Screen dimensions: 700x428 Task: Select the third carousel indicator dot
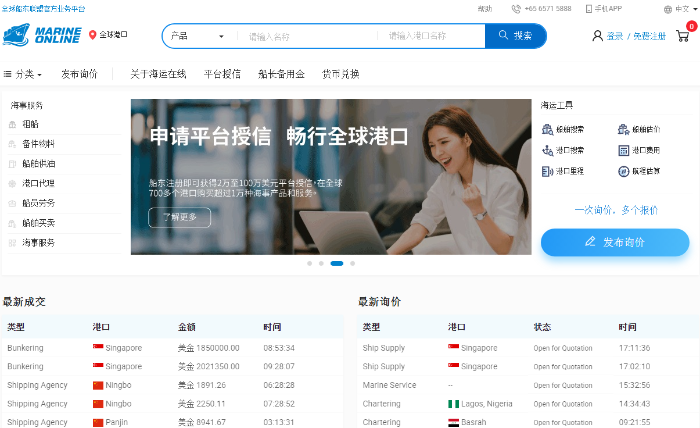pos(337,263)
